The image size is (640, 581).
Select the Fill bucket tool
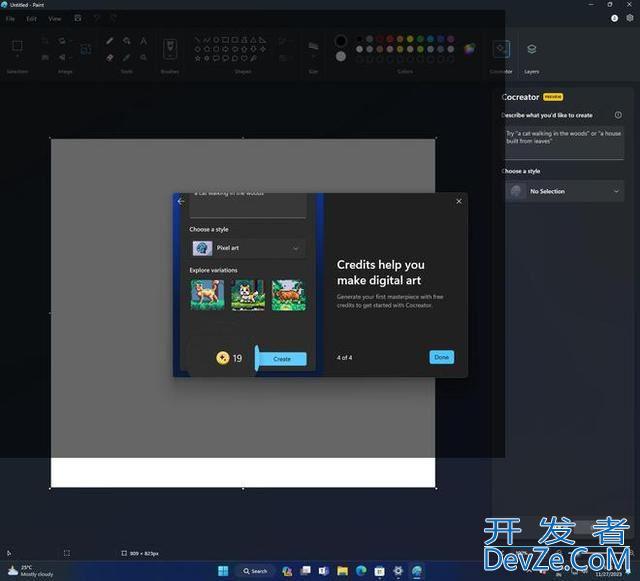click(127, 41)
